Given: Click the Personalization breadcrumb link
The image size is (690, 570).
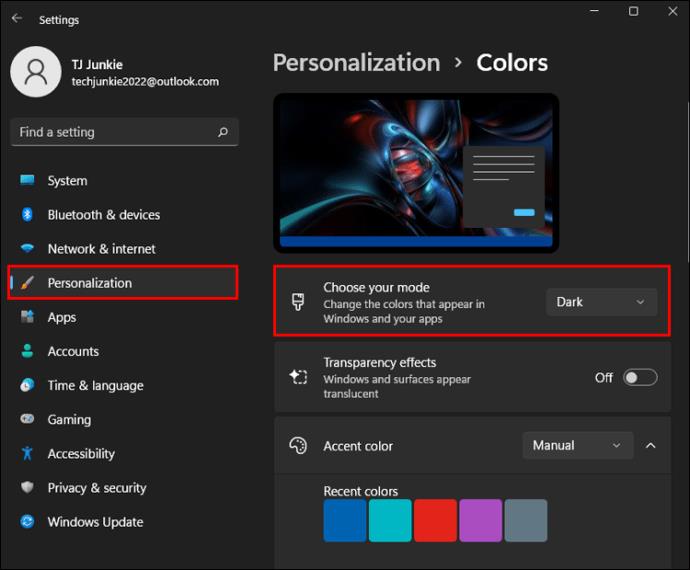Looking at the screenshot, I should (356, 63).
